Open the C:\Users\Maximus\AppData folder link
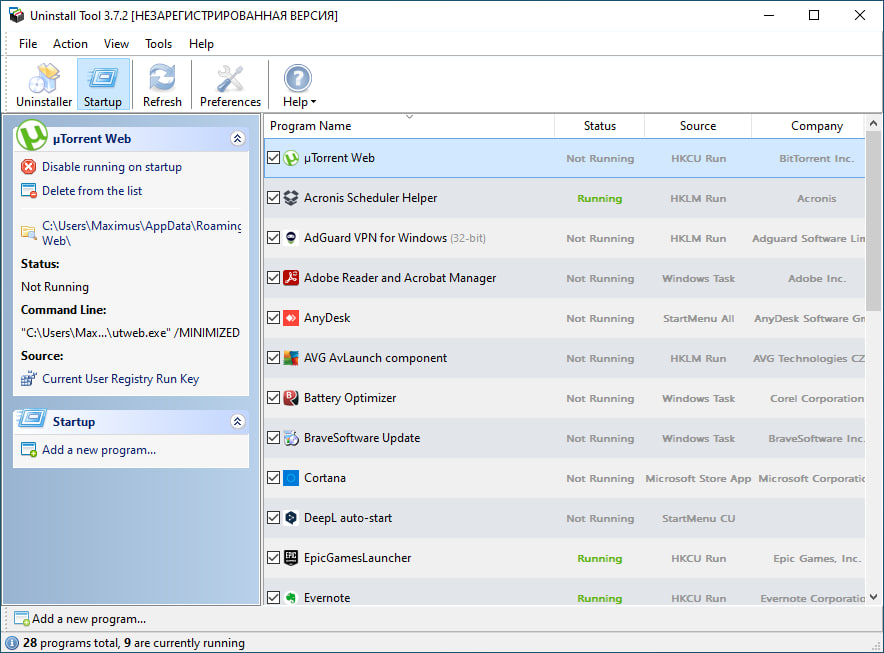Viewport: 884px width, 653px height. point(142,233)
